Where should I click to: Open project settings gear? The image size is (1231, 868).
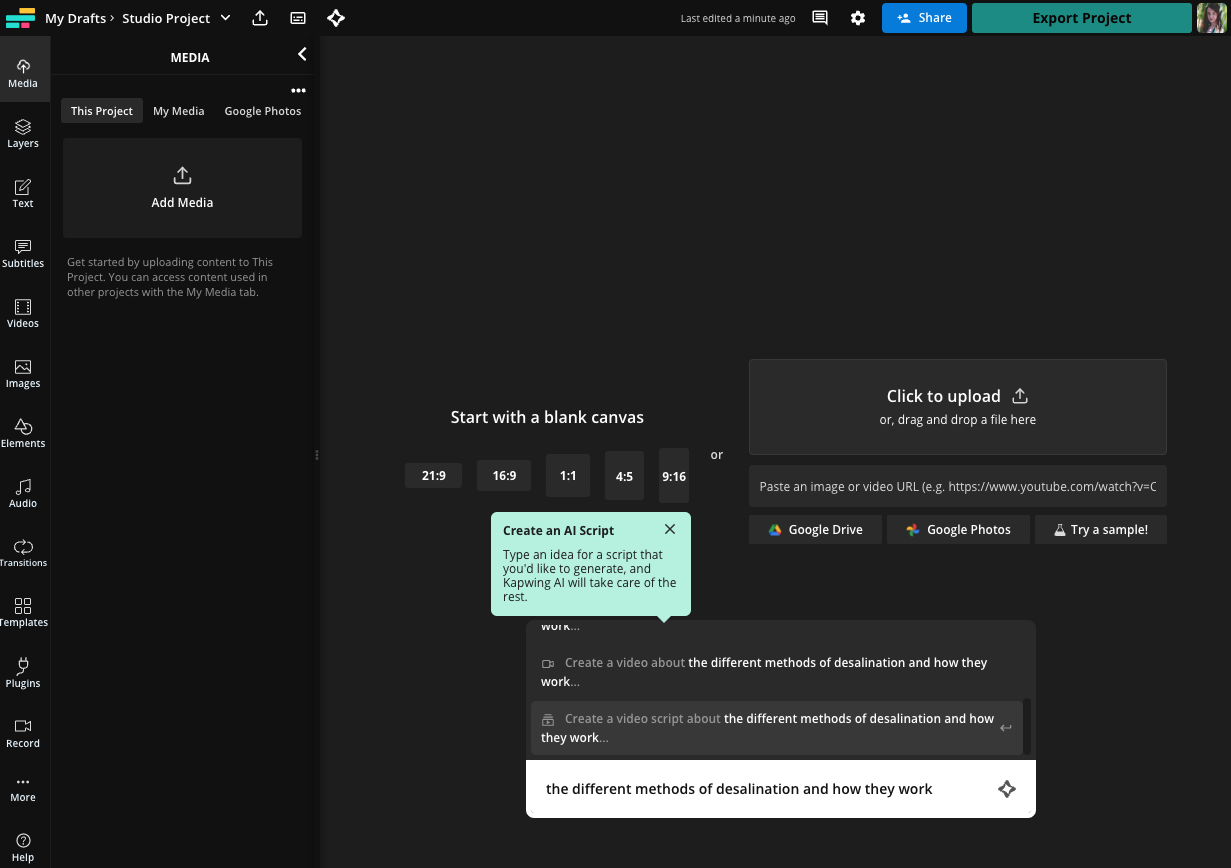coord(858,18)
